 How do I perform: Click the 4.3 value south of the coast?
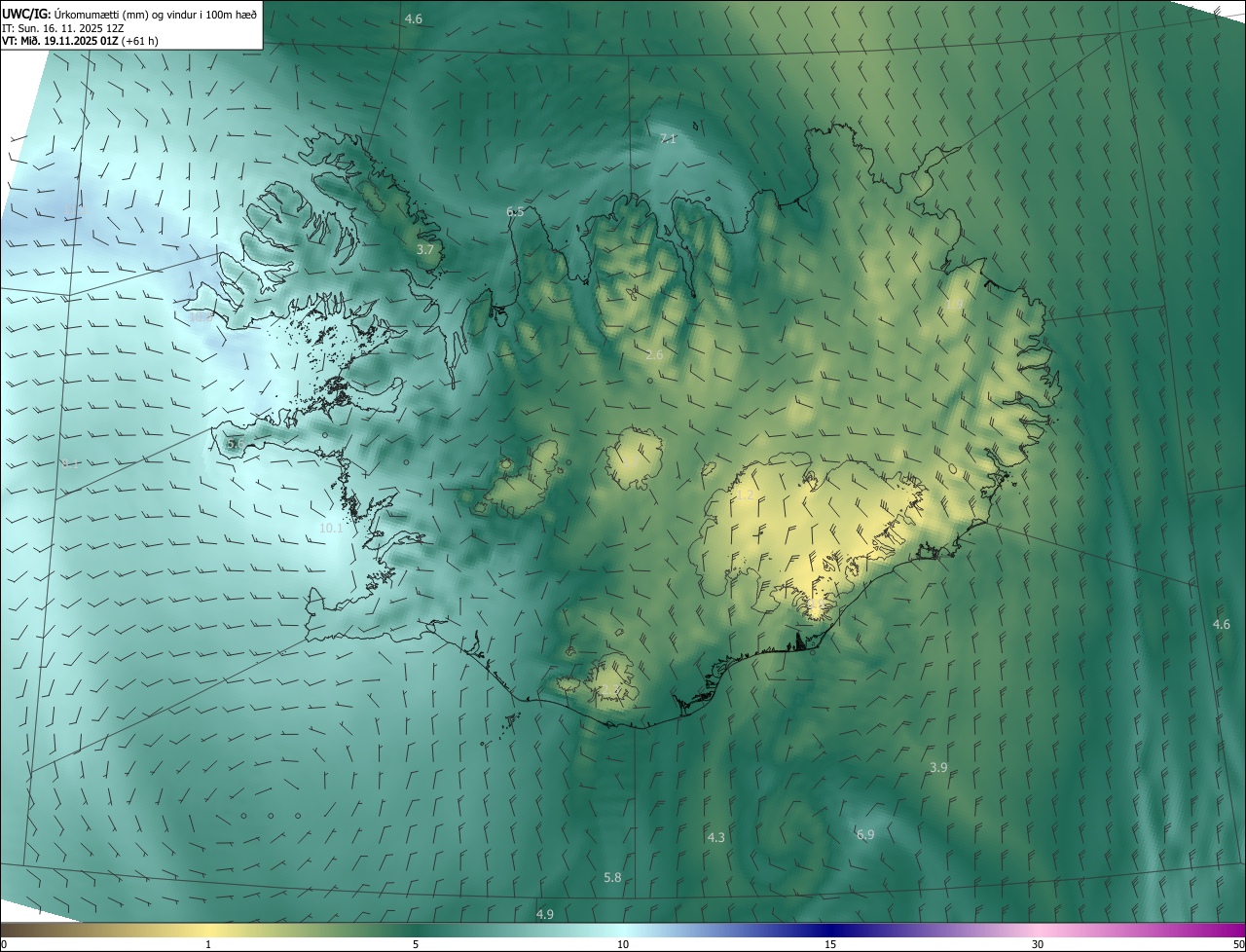tap(715, 838)
